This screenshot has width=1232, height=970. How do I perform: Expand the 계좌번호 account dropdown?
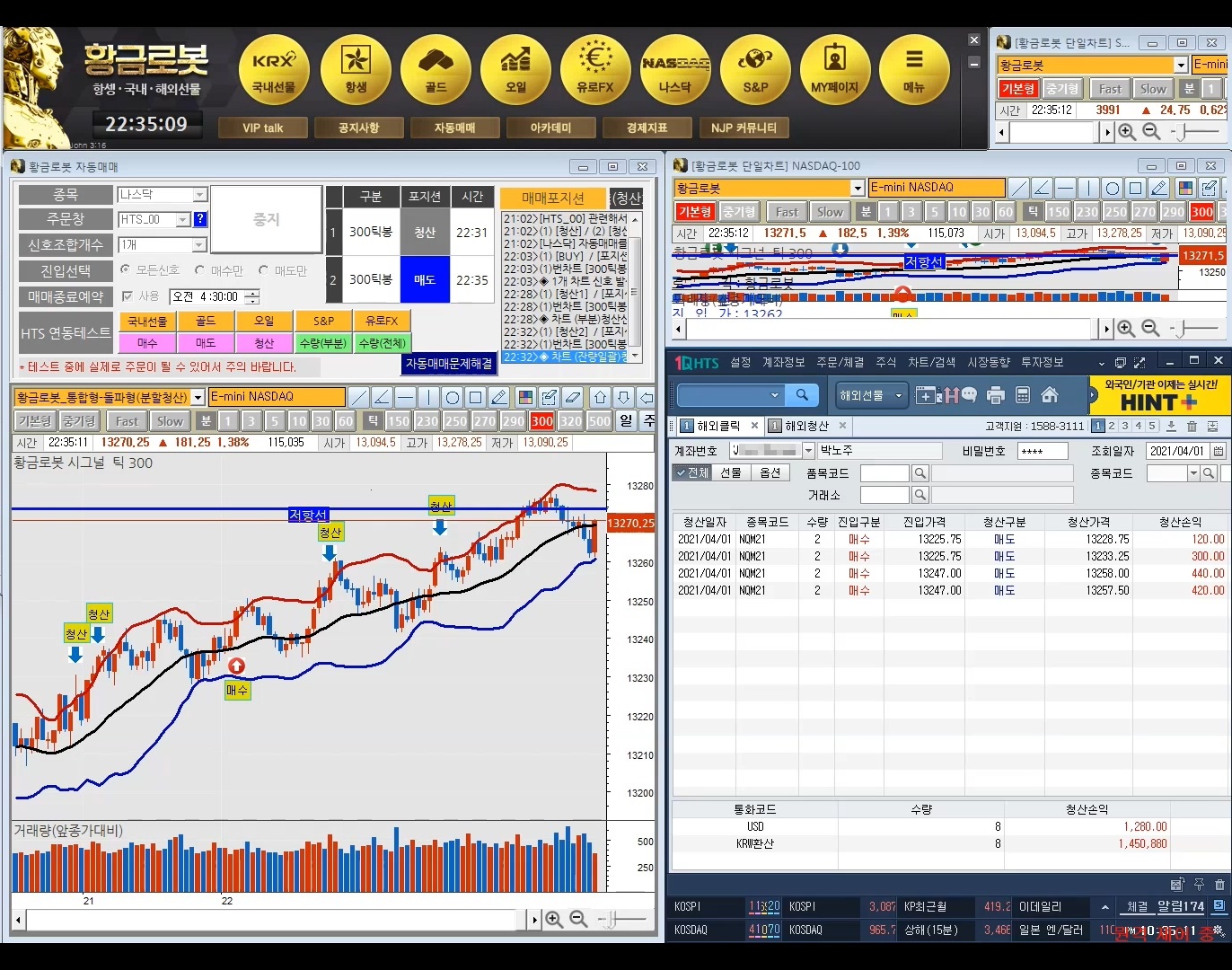pyautogui.click(x=808, y=451)
